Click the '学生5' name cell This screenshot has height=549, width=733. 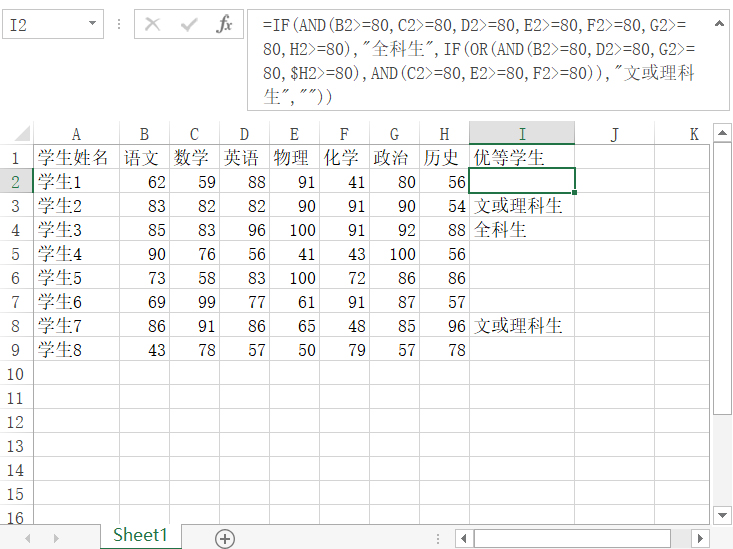[77, 278]
